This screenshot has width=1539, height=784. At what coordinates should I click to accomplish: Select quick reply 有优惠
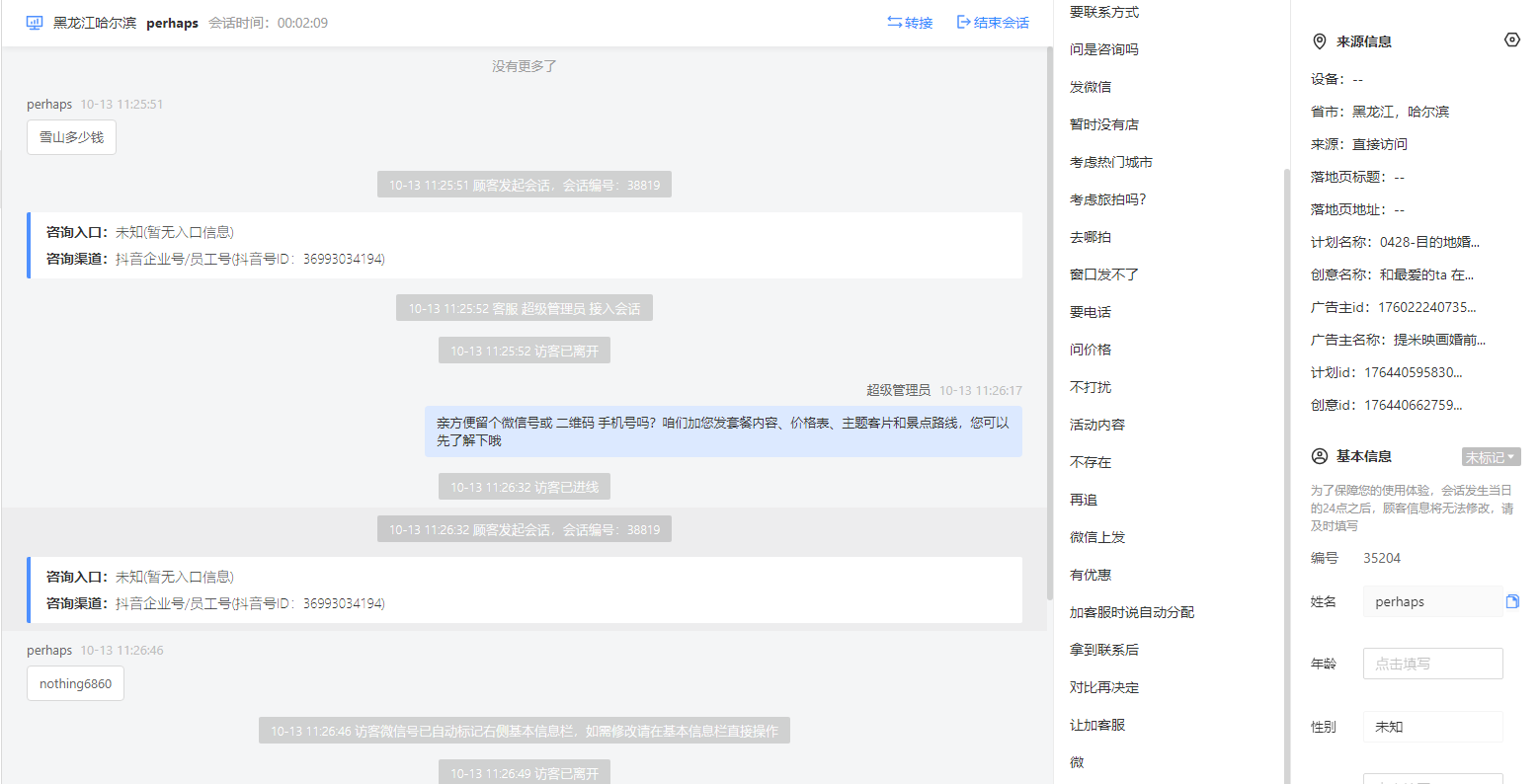pyautogui.click(x=1091, y=575)
